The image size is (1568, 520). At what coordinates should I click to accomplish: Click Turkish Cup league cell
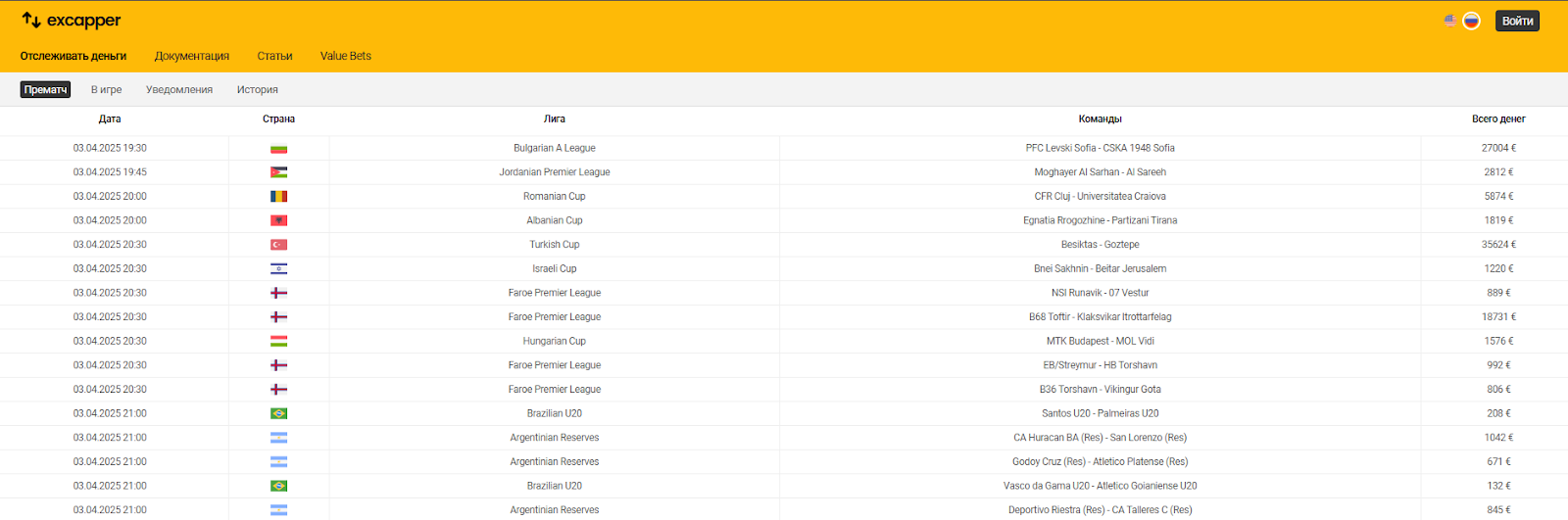coord(555,245)
